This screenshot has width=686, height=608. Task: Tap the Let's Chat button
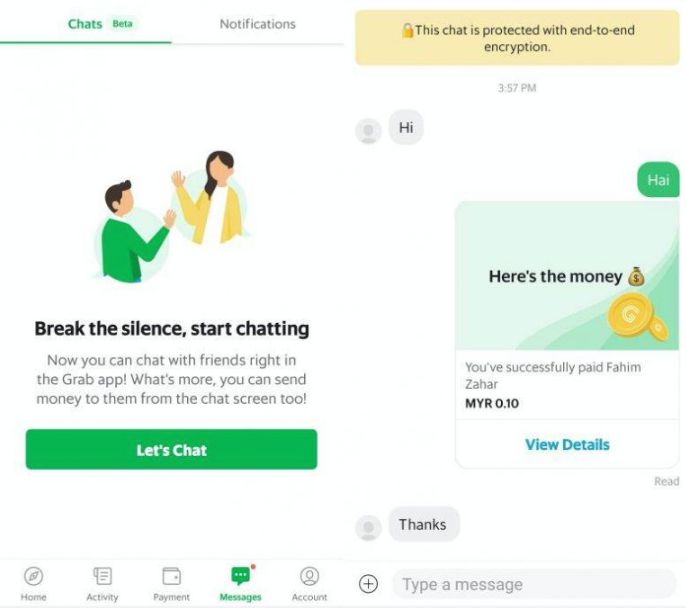[172, 449]
